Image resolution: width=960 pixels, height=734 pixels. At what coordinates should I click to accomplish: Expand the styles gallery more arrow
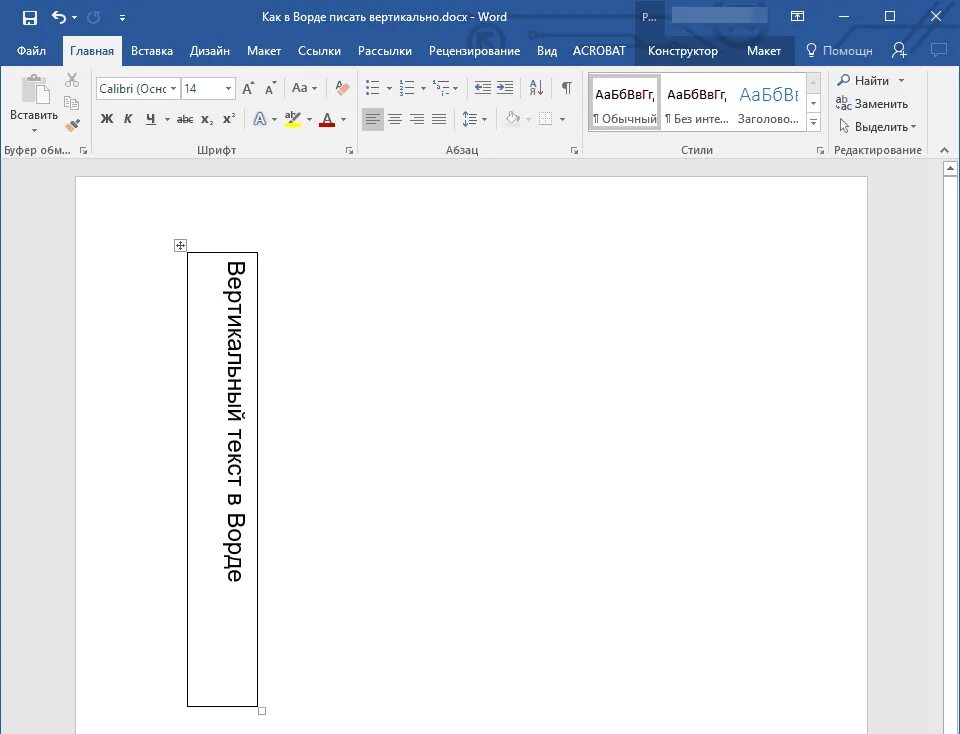(814, 122)
